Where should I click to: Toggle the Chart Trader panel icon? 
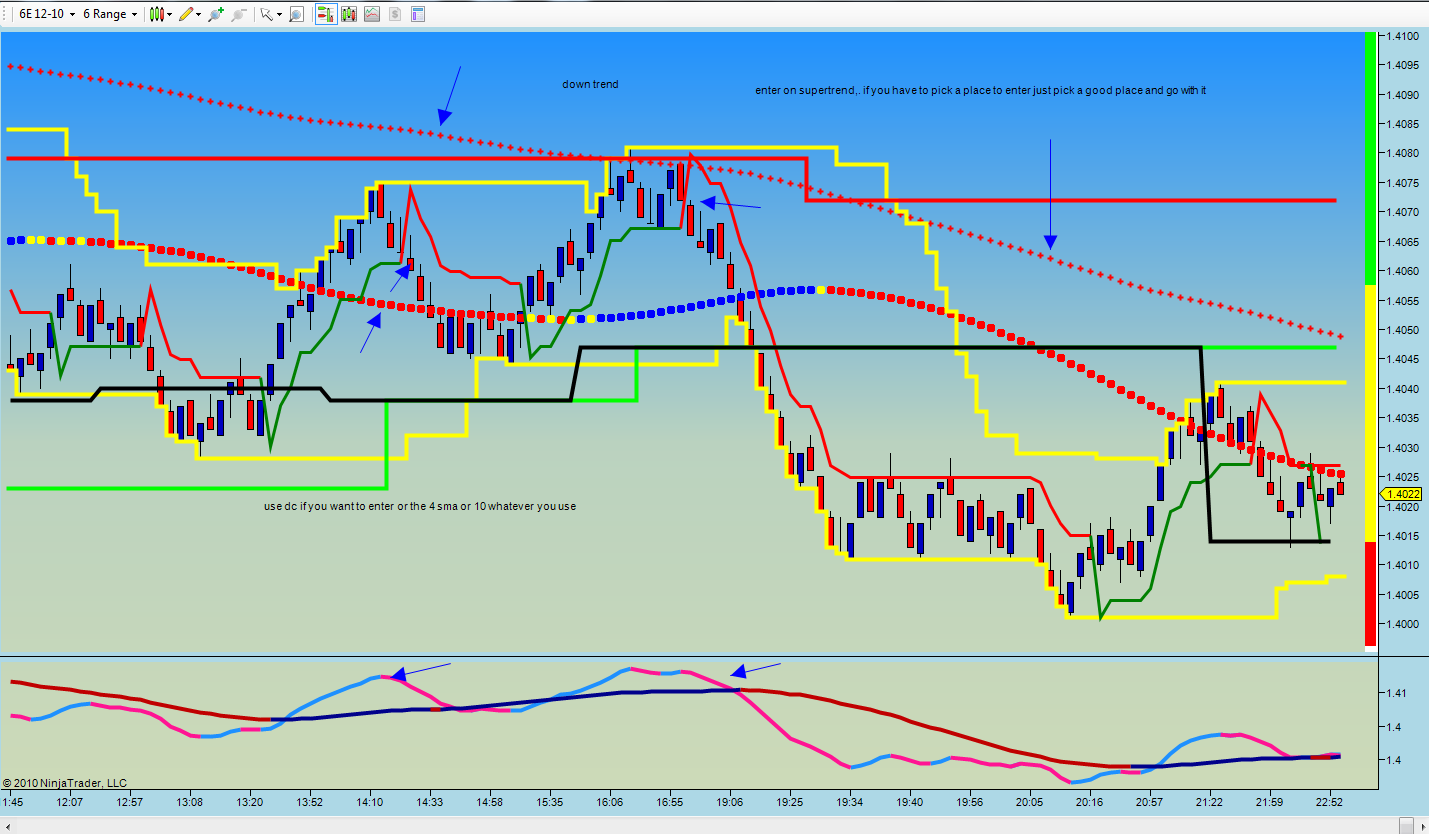[325, 14]
